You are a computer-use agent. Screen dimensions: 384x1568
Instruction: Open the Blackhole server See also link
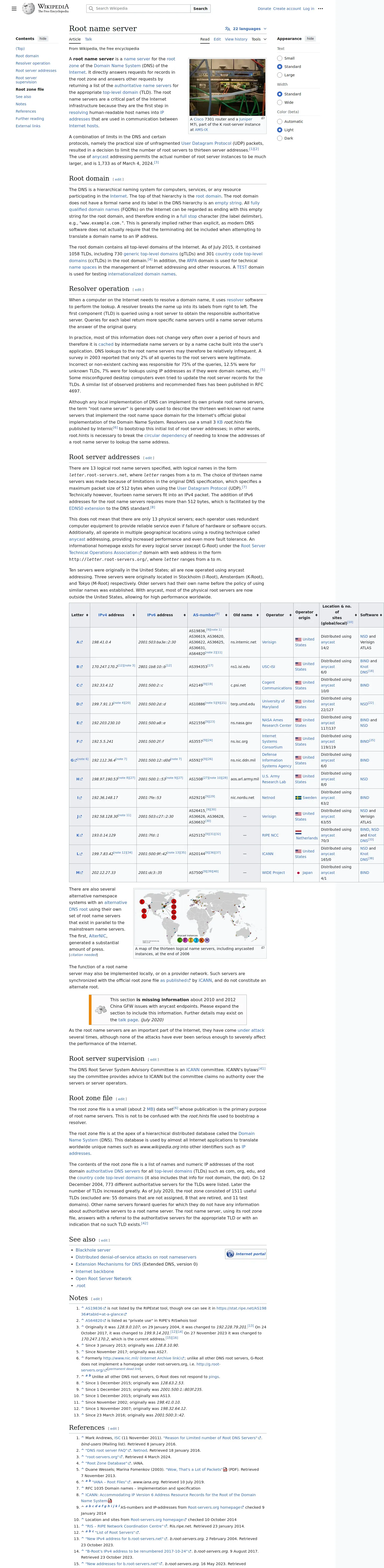(93, 1250)
